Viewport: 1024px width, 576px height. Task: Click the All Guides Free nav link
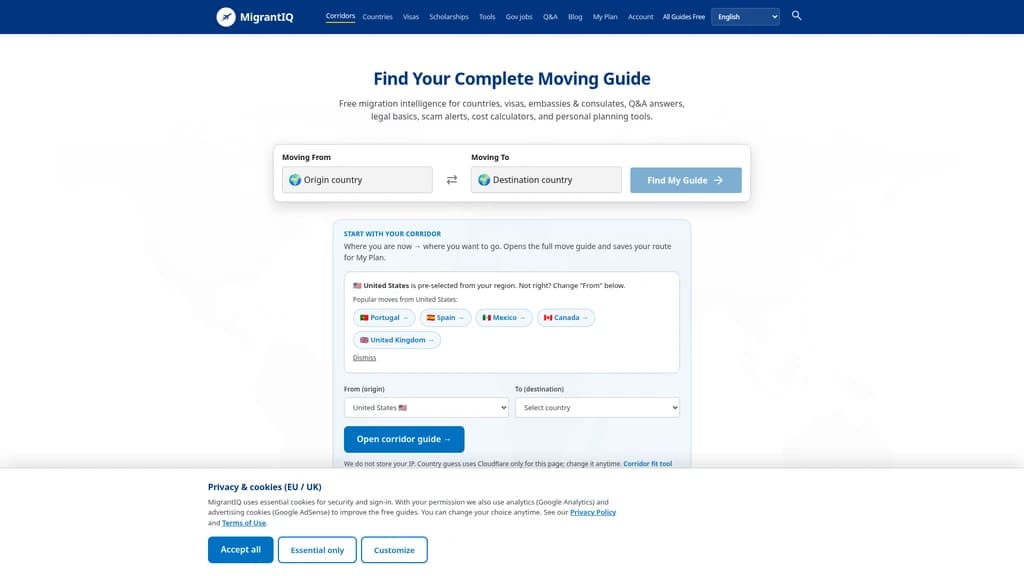pos(684,17)
